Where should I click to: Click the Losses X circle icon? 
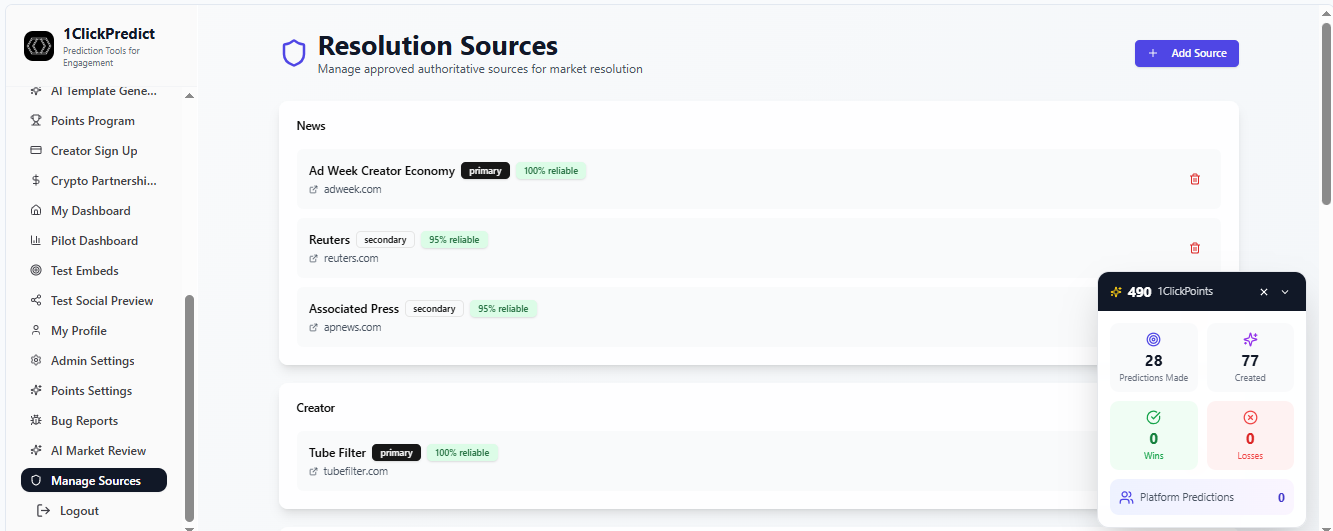click(1250, 418)
